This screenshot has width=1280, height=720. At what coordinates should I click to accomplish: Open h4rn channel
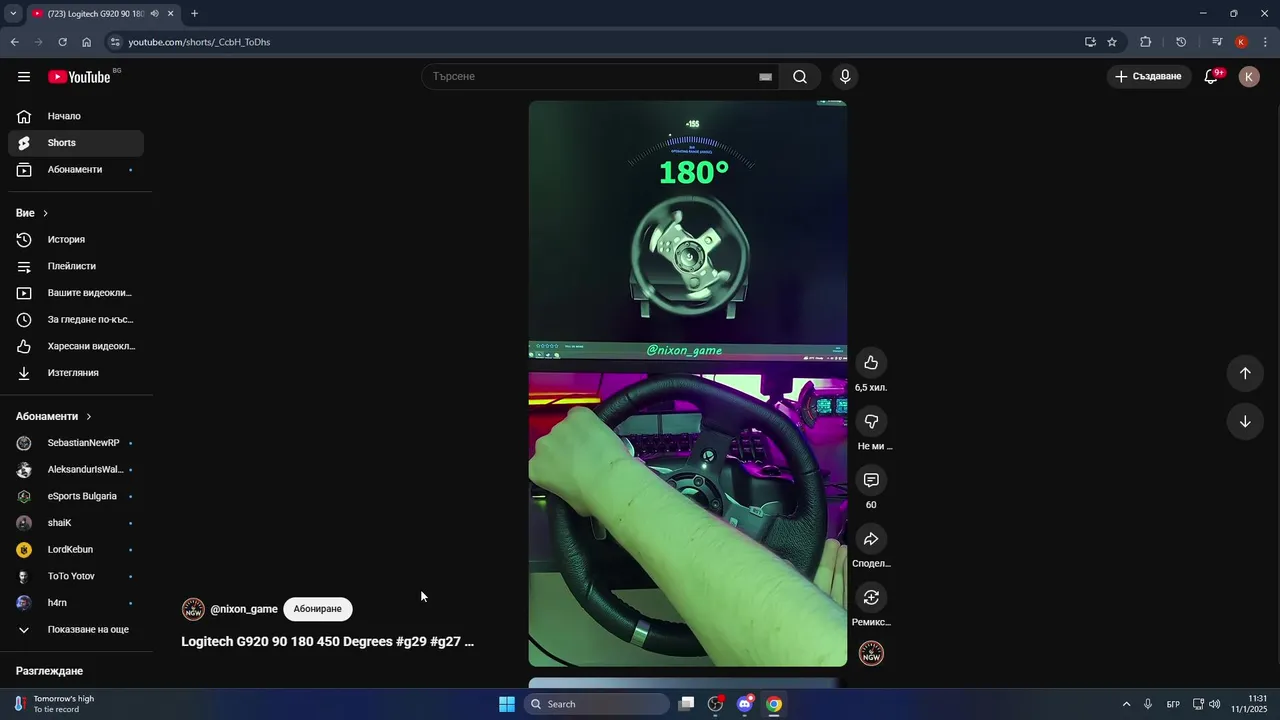(76, 603)
